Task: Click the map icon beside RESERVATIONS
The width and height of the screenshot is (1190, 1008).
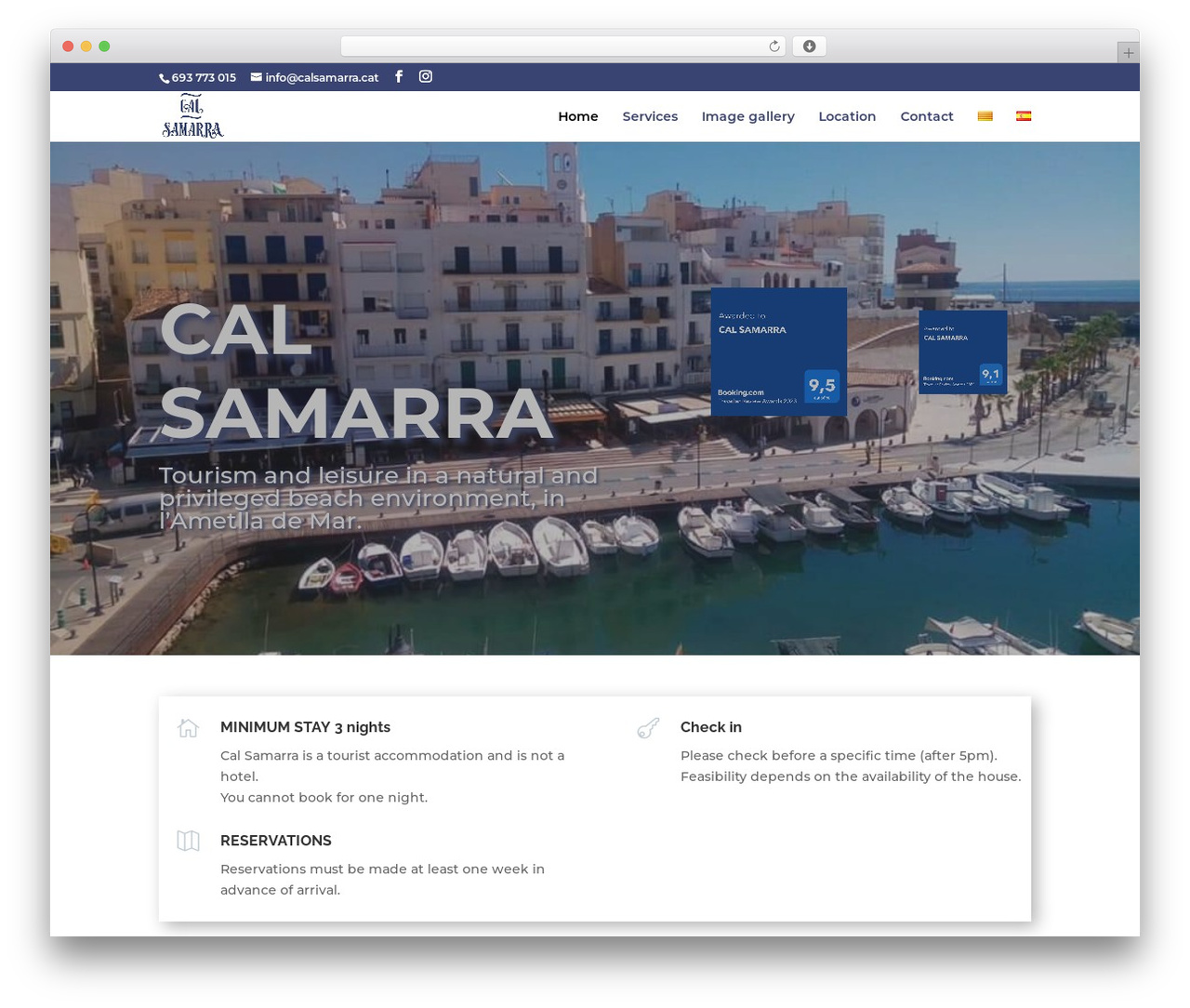Action: (189, 841)
